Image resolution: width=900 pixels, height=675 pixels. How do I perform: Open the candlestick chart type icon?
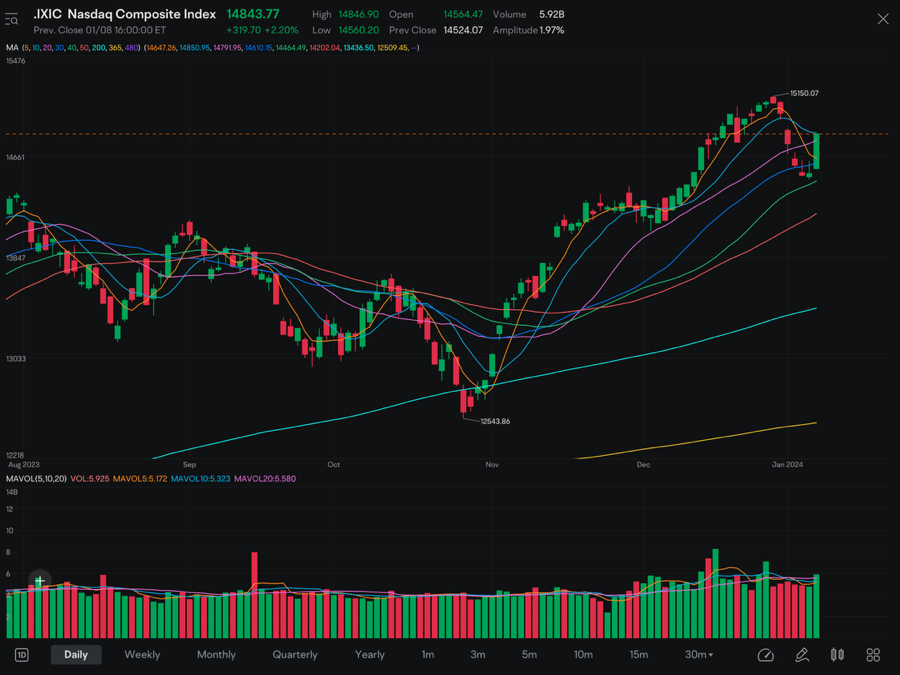coord(837,655)
